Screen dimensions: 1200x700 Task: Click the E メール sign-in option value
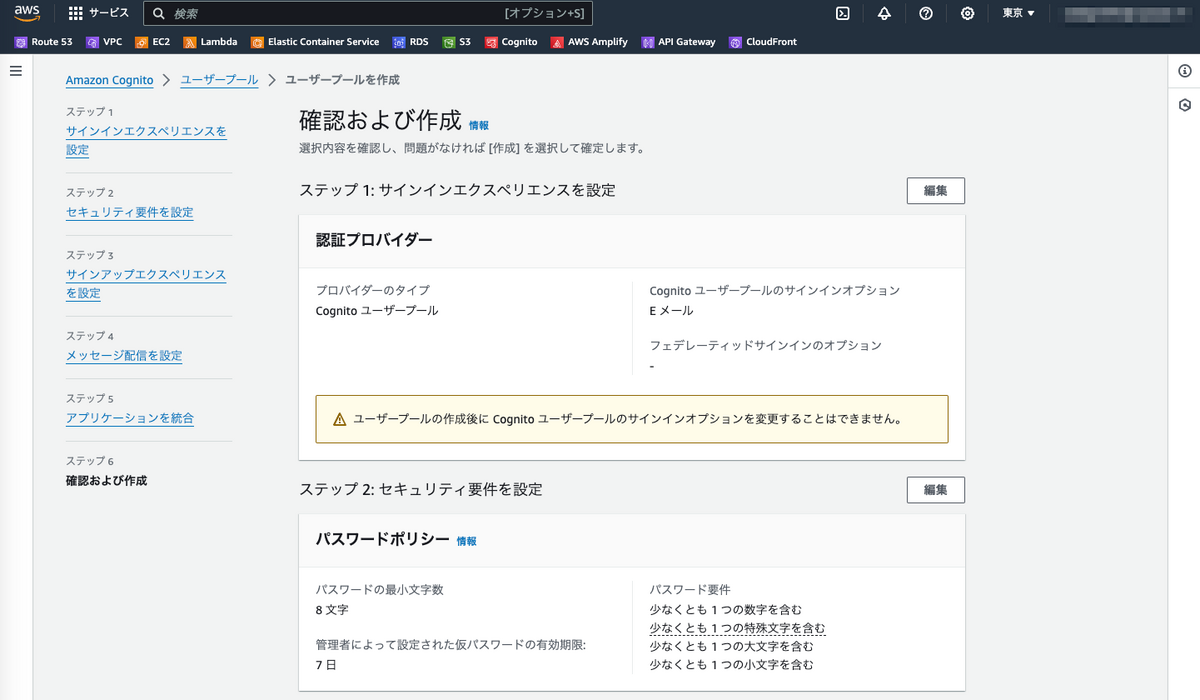671,311
